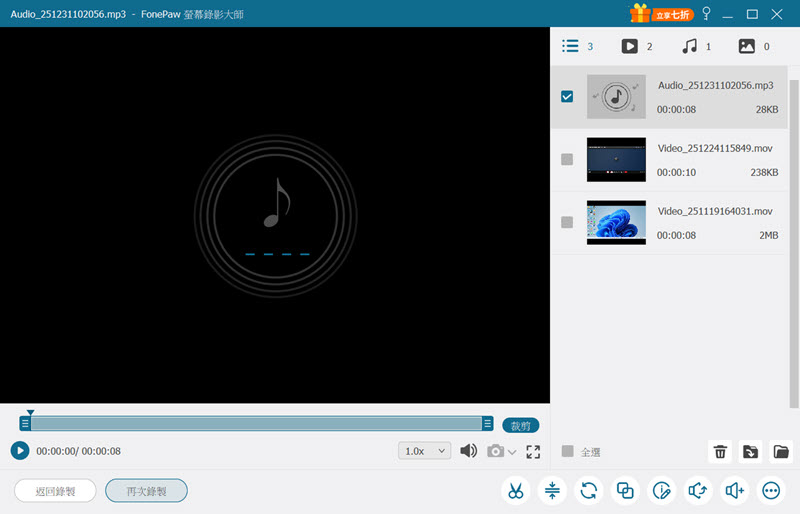Image resolution: width=800 pixels, height=514 pixels.
Task: Click the timeline trim bar
Action: (x=258, y=424)
